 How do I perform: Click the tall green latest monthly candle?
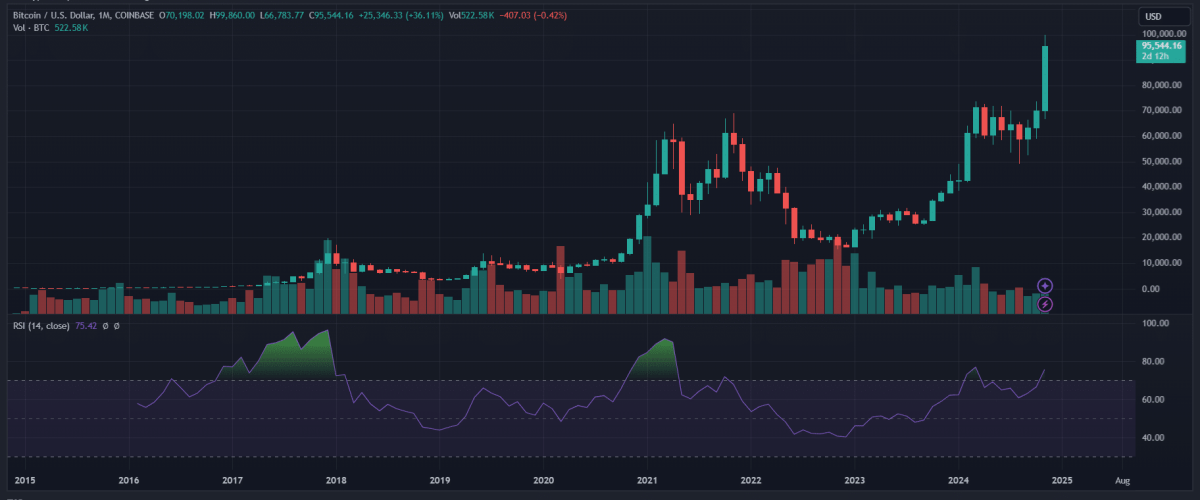[x=1045, y=78]
